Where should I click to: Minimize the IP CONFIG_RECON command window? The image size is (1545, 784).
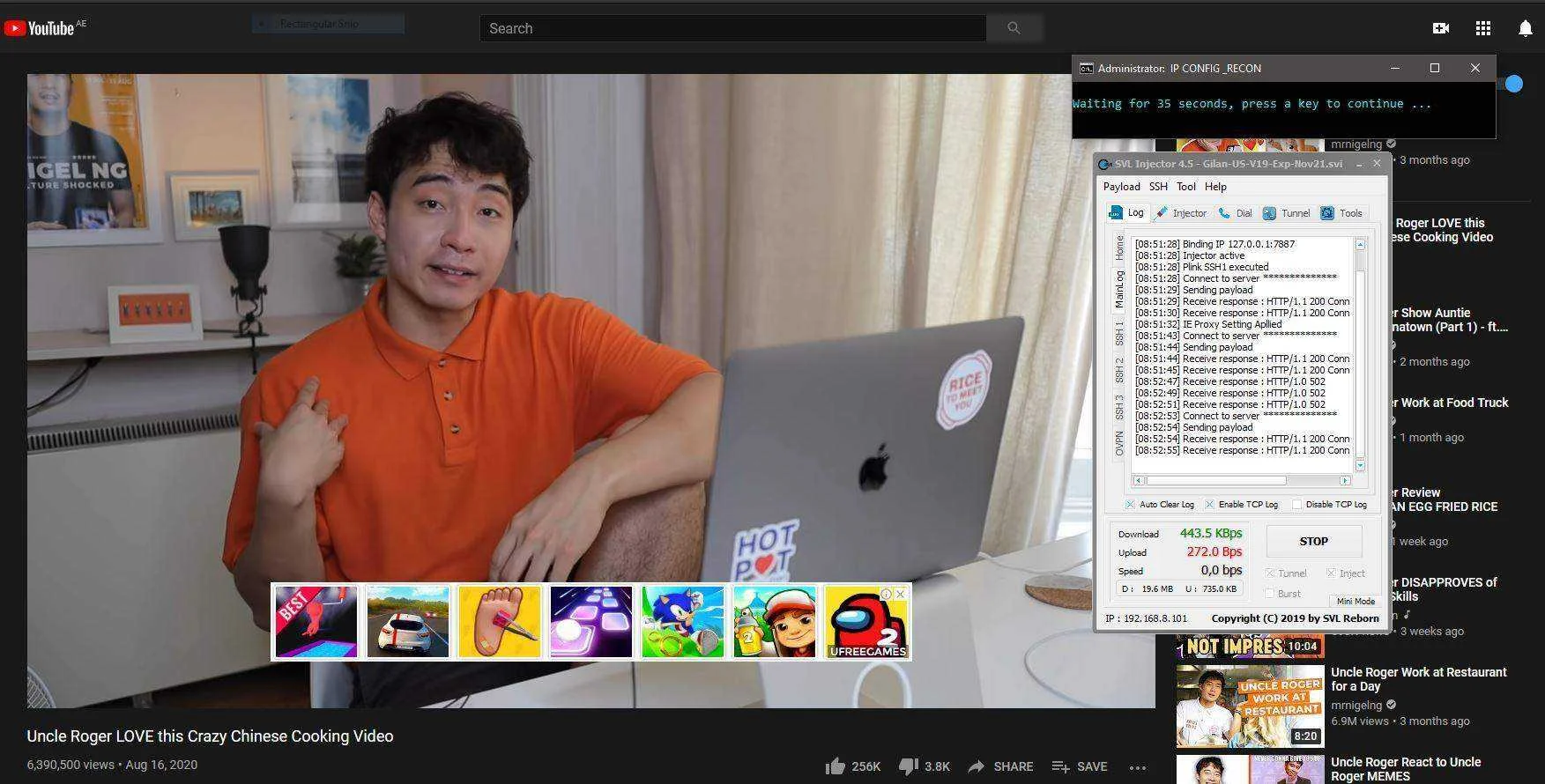1394,68
